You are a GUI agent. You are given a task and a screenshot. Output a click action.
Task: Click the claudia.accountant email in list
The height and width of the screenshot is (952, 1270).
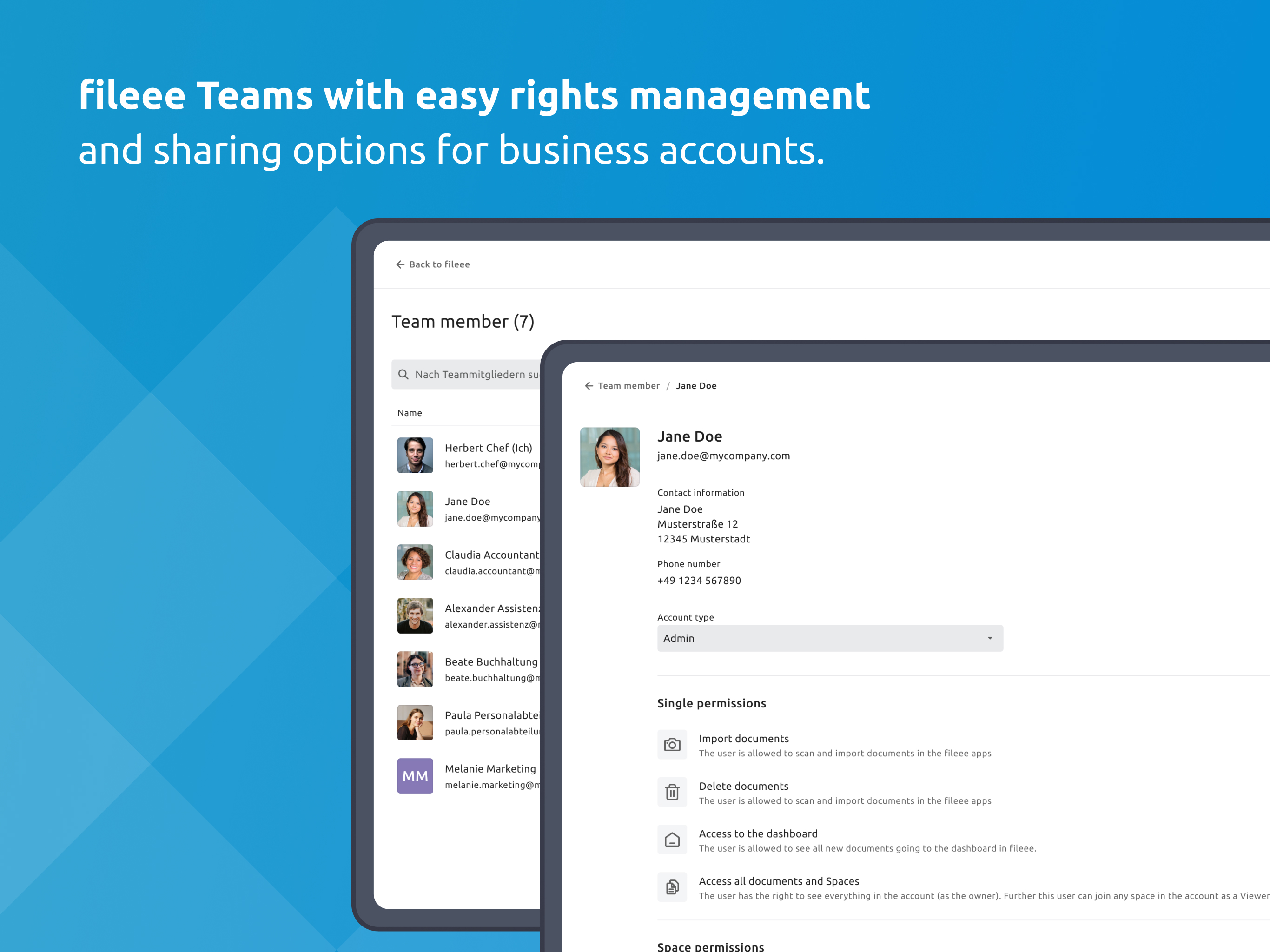tap(492, 571)
